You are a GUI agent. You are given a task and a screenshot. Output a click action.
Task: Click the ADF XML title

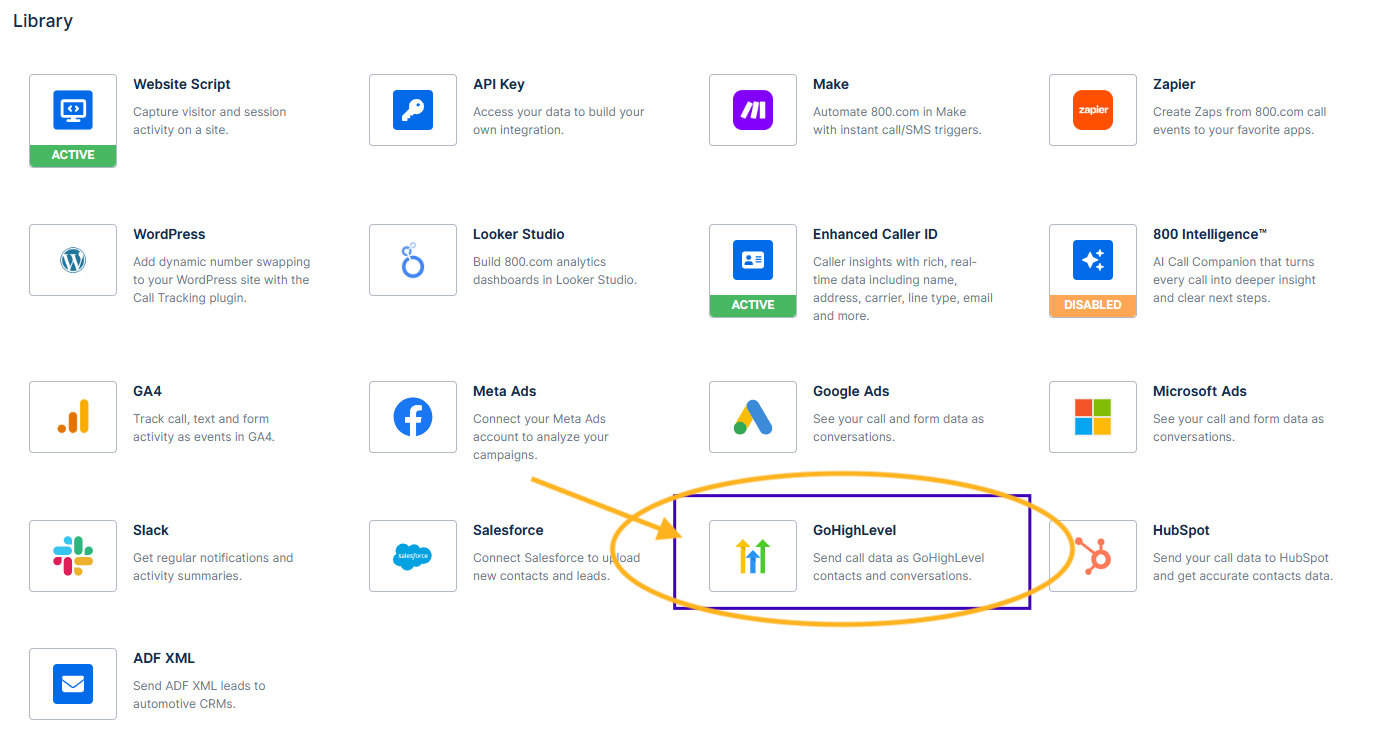pyautogui.click(x=164, y=658)
